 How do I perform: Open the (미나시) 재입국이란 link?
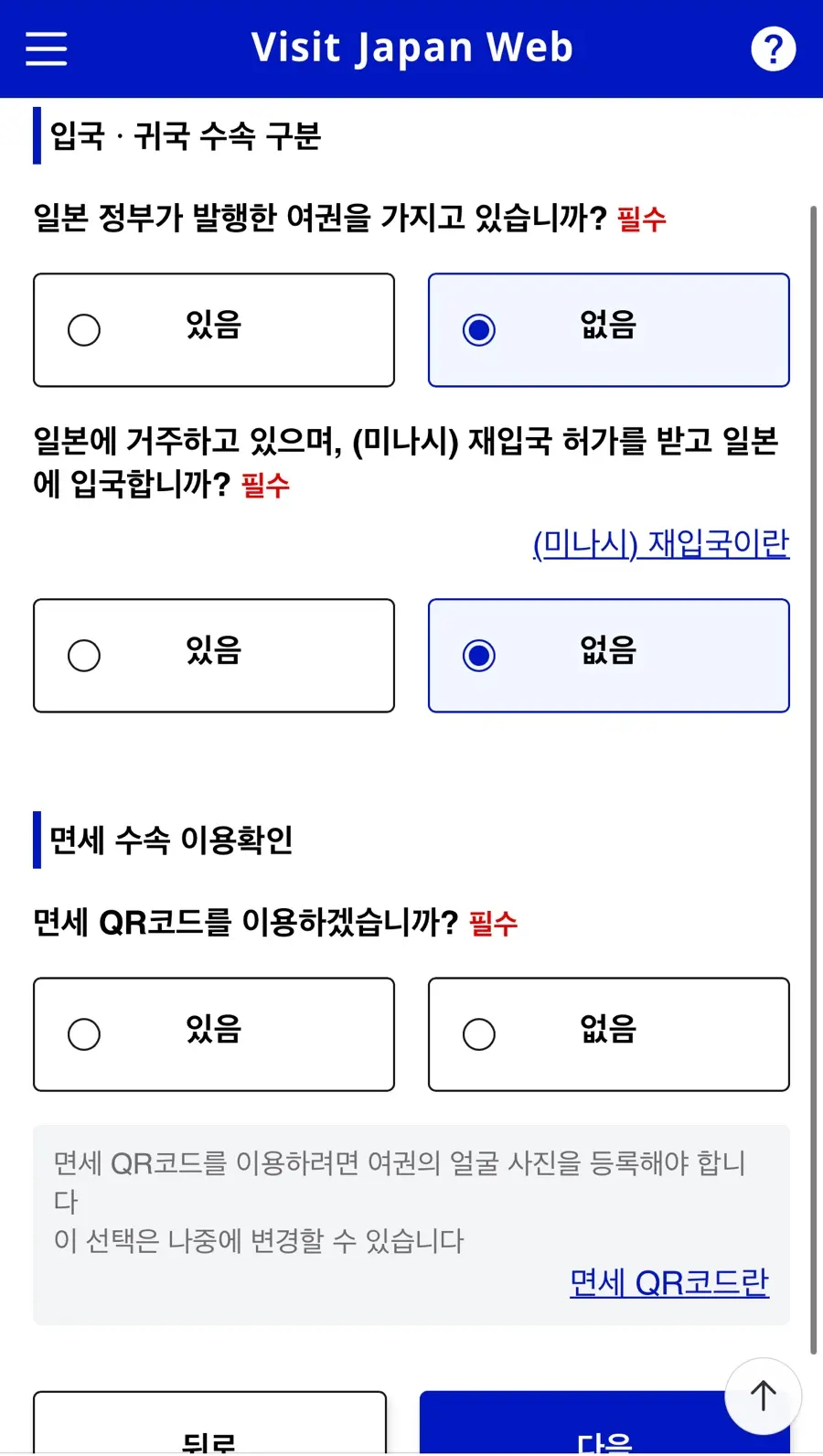click(x=661, y=543)
